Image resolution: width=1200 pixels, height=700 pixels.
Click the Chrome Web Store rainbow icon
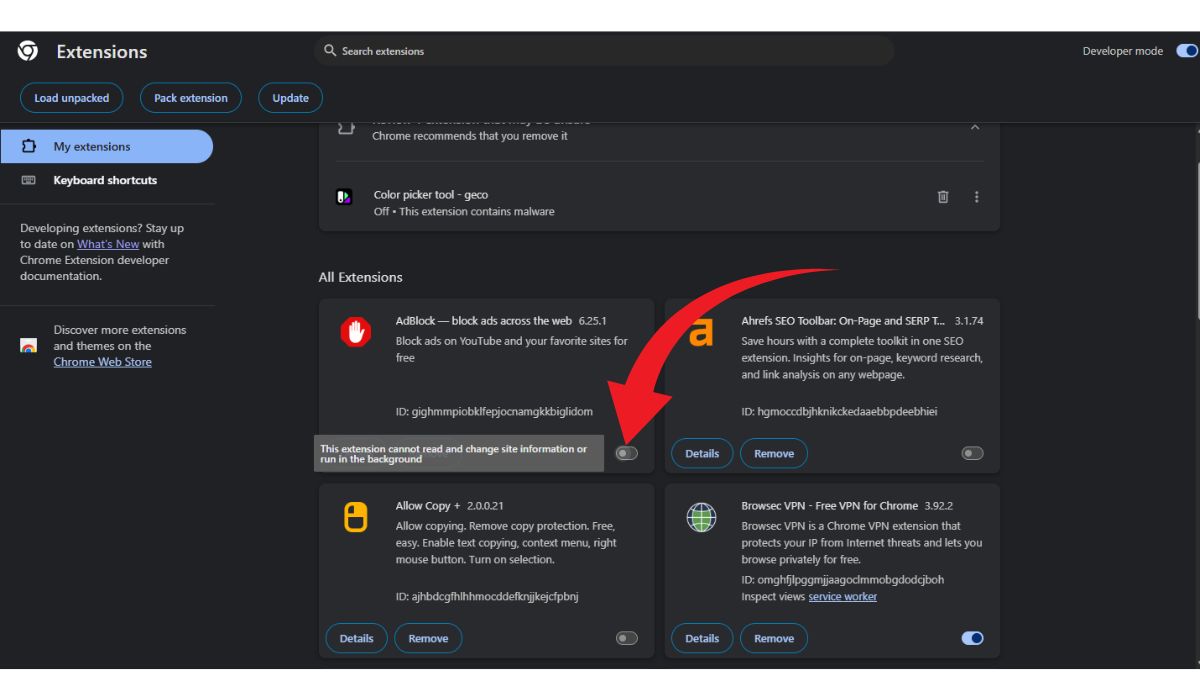pos(29,346)
